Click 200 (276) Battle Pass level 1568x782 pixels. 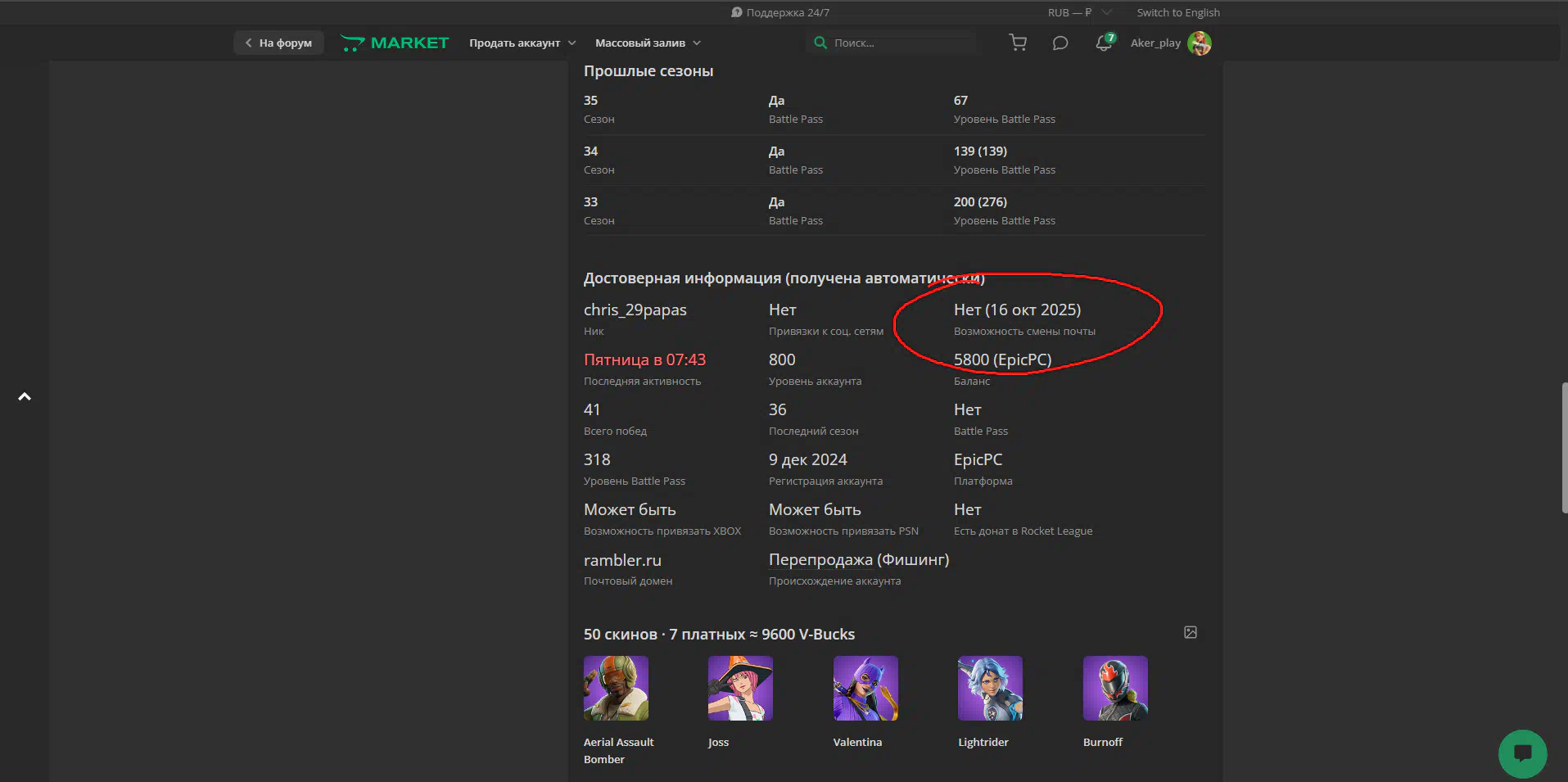click(x=980, y=201)
